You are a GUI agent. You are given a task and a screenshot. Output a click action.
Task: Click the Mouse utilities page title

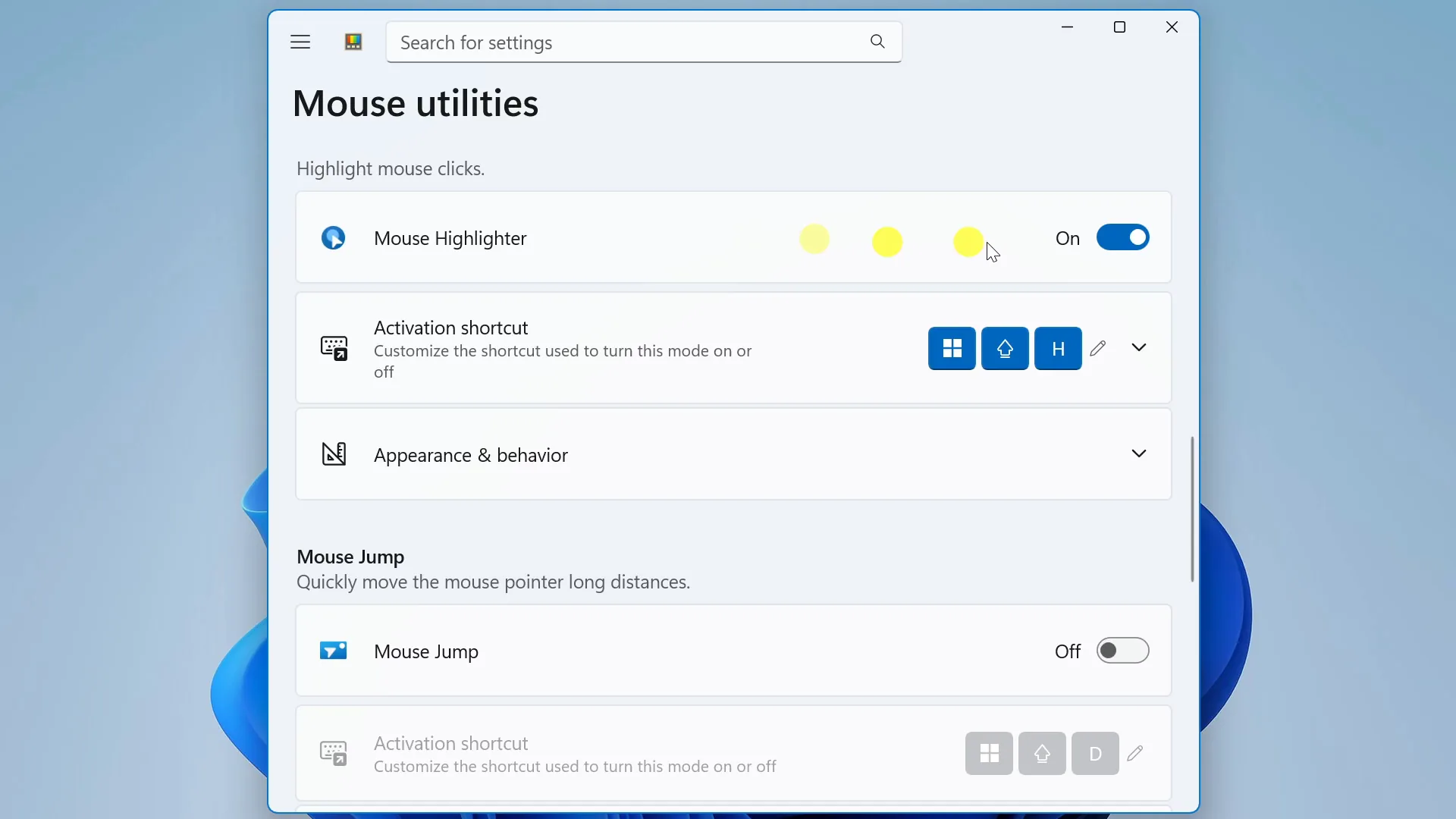coord(416,103)
